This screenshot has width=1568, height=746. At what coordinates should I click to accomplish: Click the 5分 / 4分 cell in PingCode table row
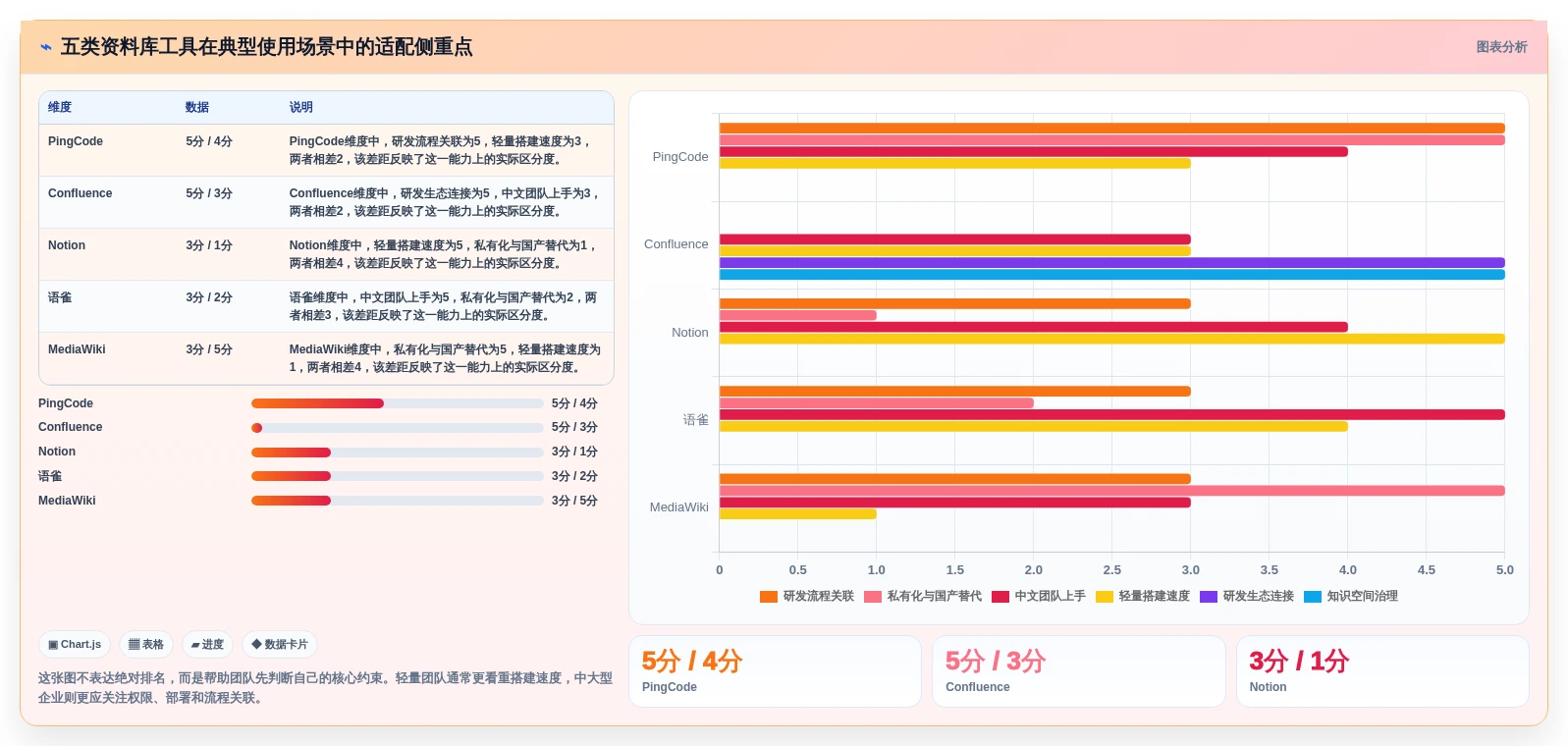tap(209, 141)
